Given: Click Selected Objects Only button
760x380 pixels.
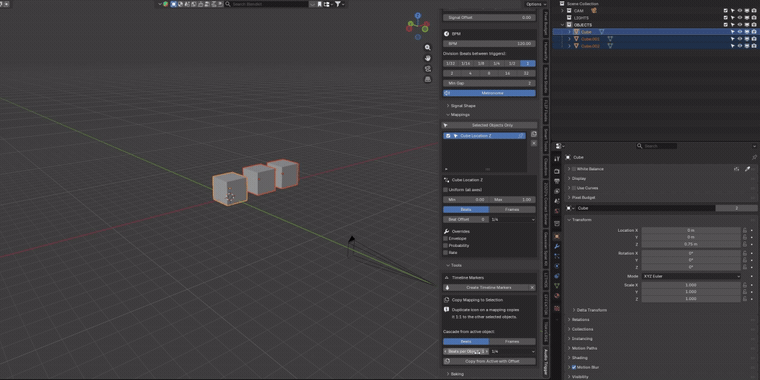Looking at the screenshot, I should [490, 125].
